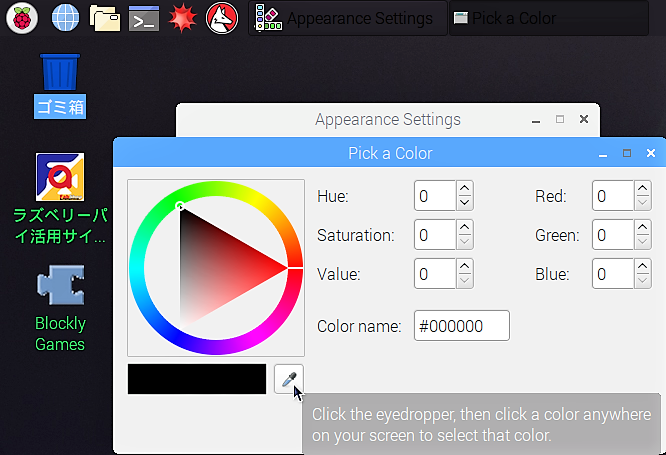
Task: Increase the Blue value up arrow
Action: pos(643,266)
